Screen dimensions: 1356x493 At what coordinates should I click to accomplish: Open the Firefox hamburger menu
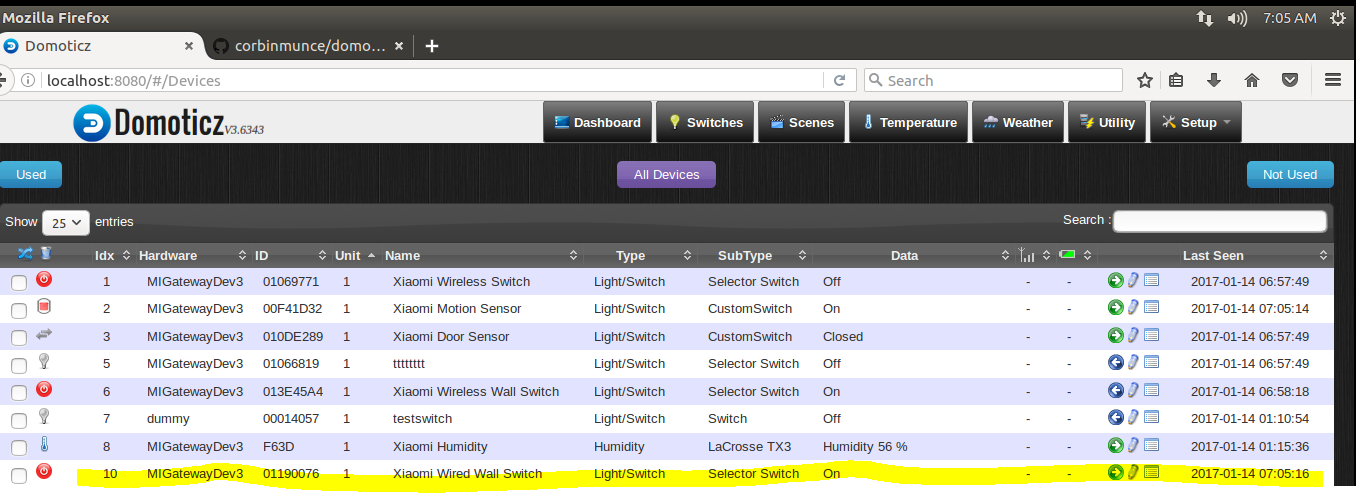pyautogui.click(x=1332, y=80)
